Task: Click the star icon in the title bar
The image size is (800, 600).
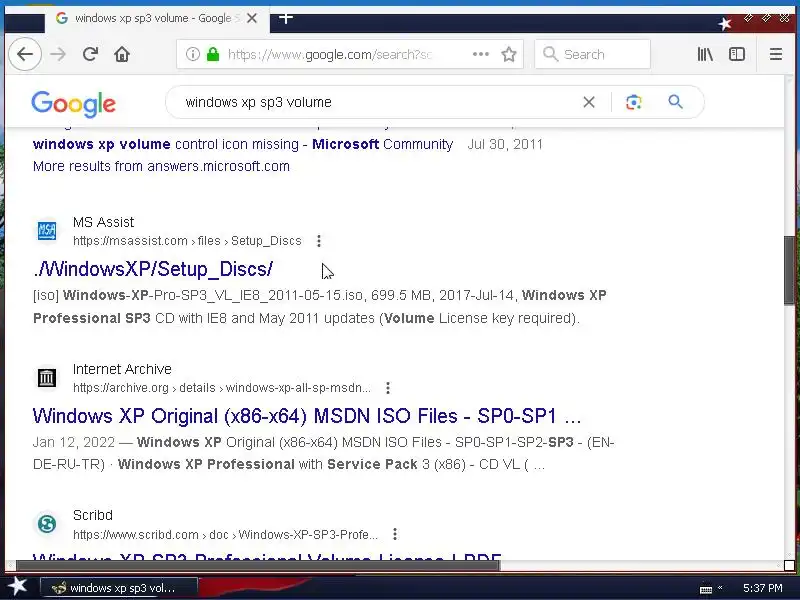Action: [724, 23]
